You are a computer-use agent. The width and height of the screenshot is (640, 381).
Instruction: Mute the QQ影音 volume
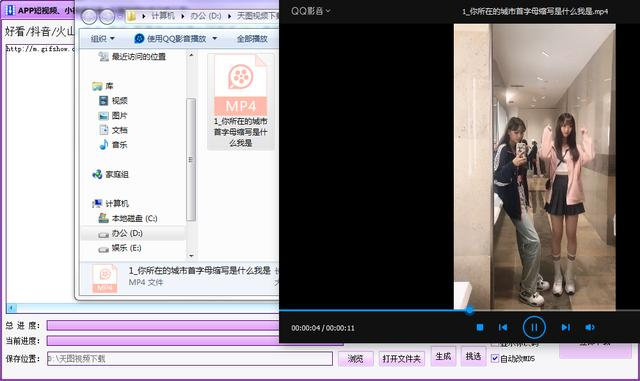[590, 327]
